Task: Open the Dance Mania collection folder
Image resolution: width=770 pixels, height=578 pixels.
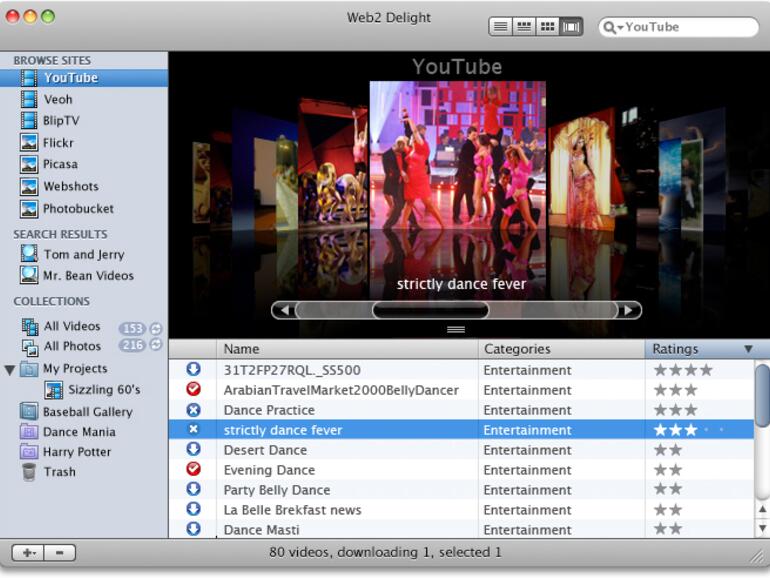Action: tap(79, 432)
